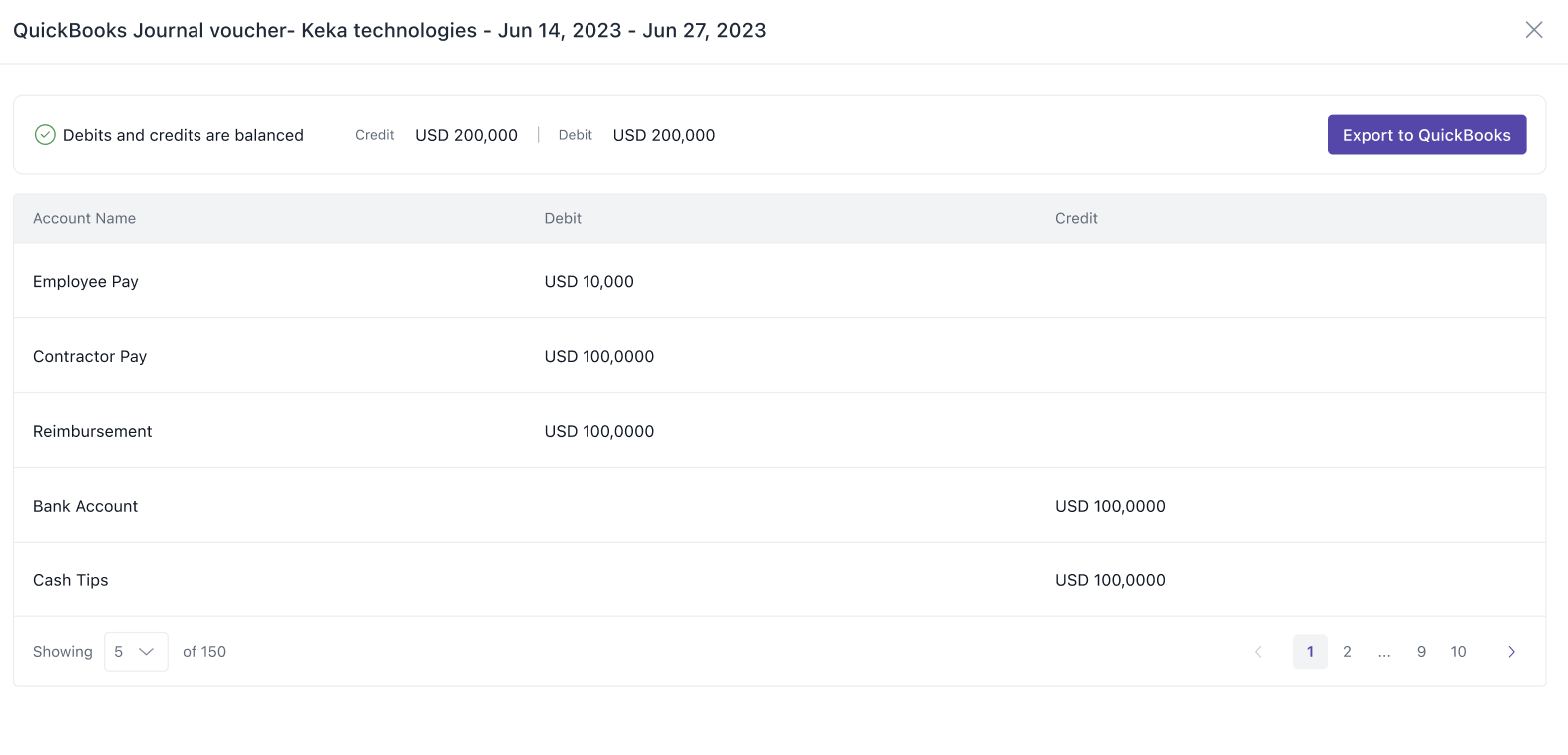Select the Employee Pay row
Image resolution: width=1568 pixels, height=755 pixels.
(x=86, y=282)
